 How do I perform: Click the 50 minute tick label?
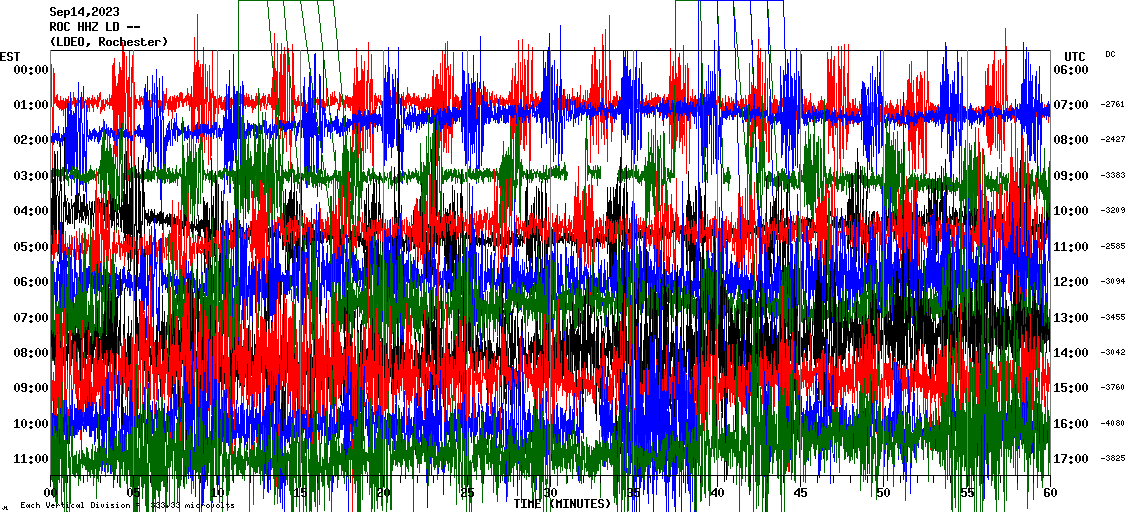(882, 493)
